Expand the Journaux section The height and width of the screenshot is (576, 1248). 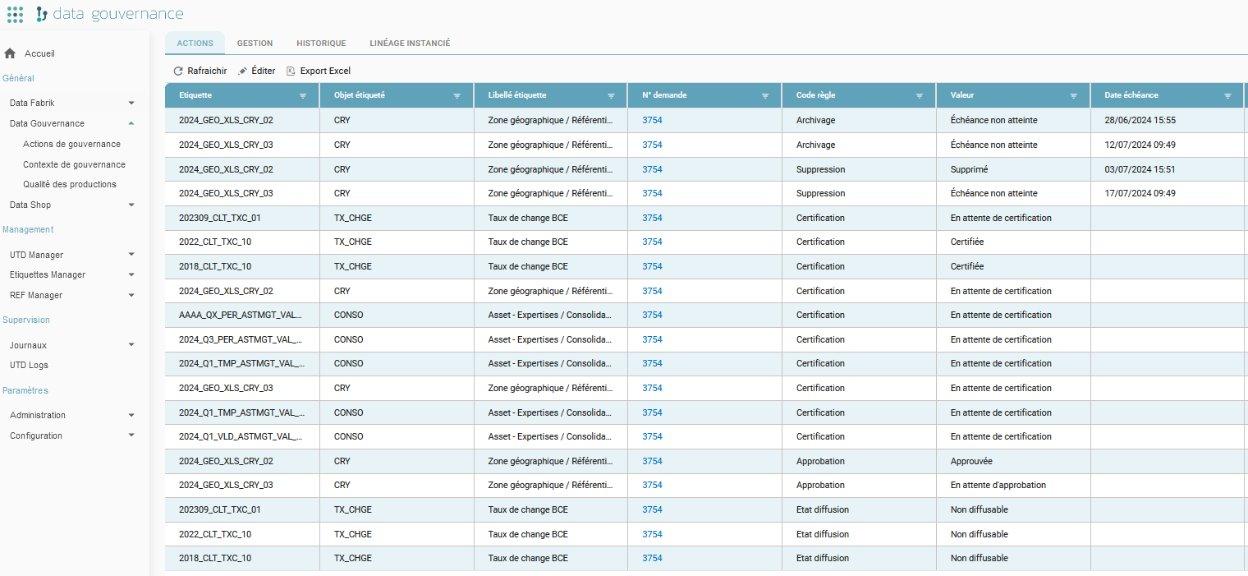tap(131, 345)
